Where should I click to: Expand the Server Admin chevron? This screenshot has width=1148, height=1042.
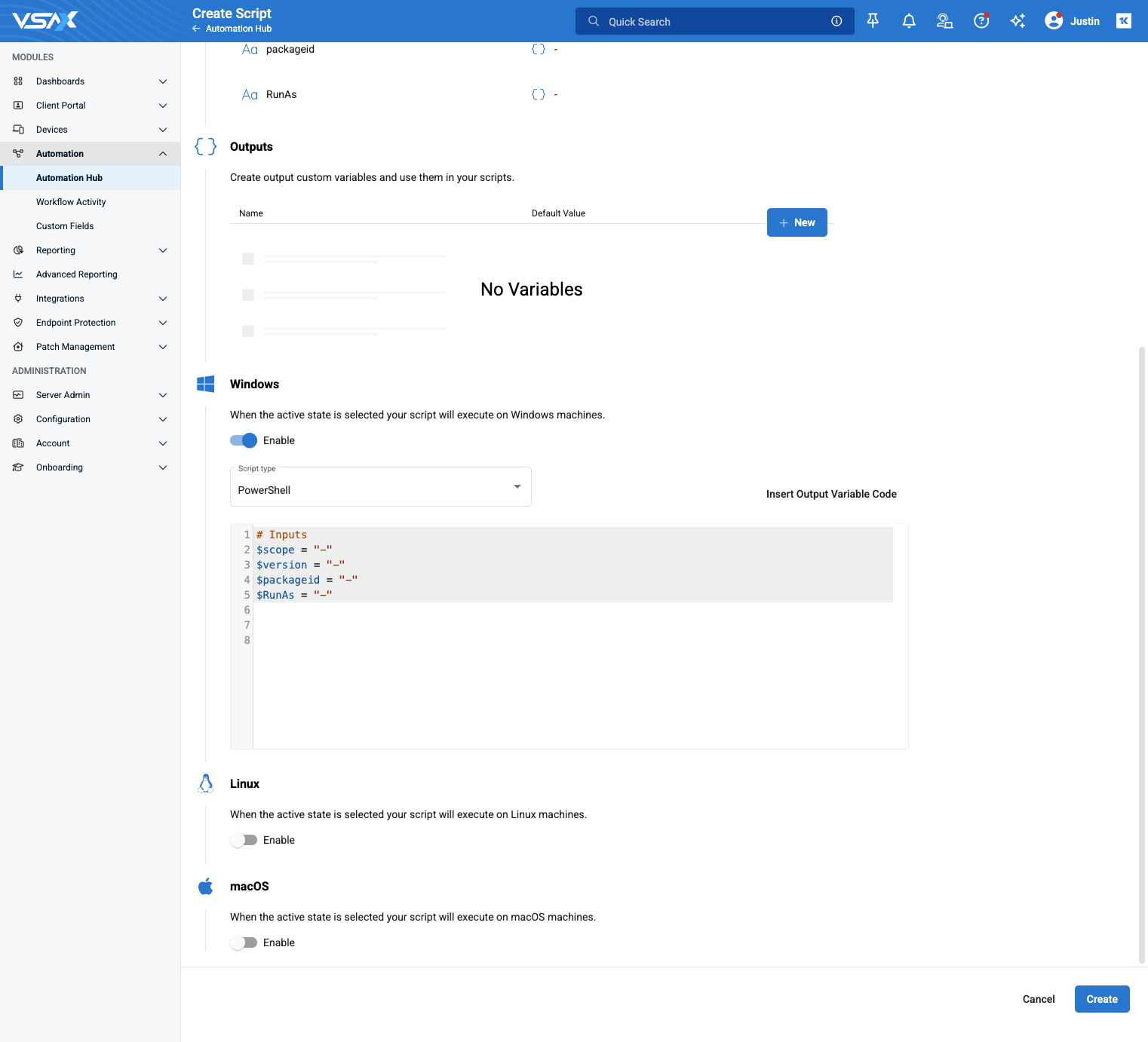click(163, 395)
